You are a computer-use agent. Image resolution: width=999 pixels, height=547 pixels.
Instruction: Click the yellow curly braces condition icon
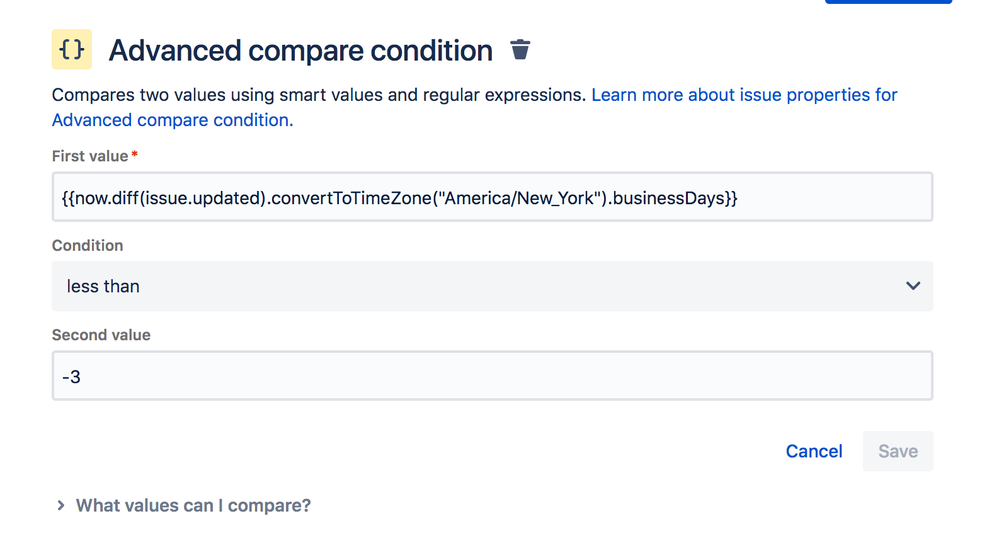[72, 50]
